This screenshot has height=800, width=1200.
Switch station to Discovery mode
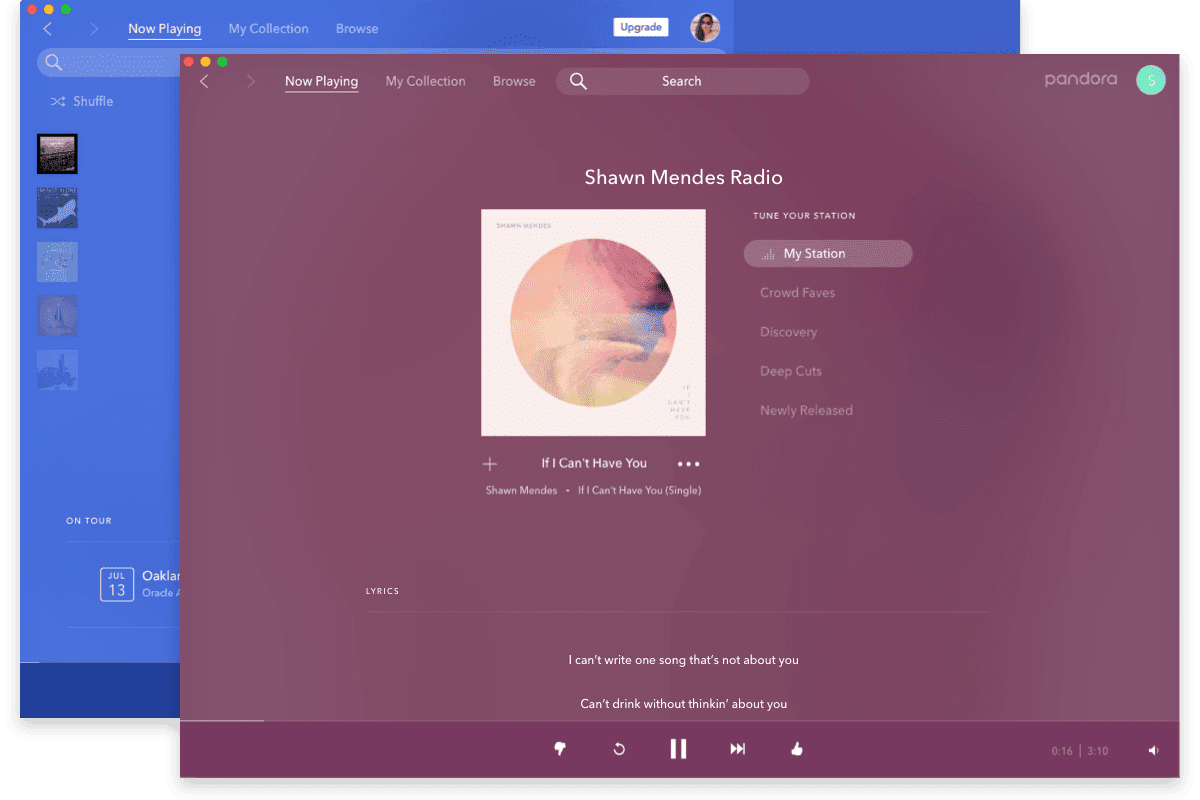(789, 331)
